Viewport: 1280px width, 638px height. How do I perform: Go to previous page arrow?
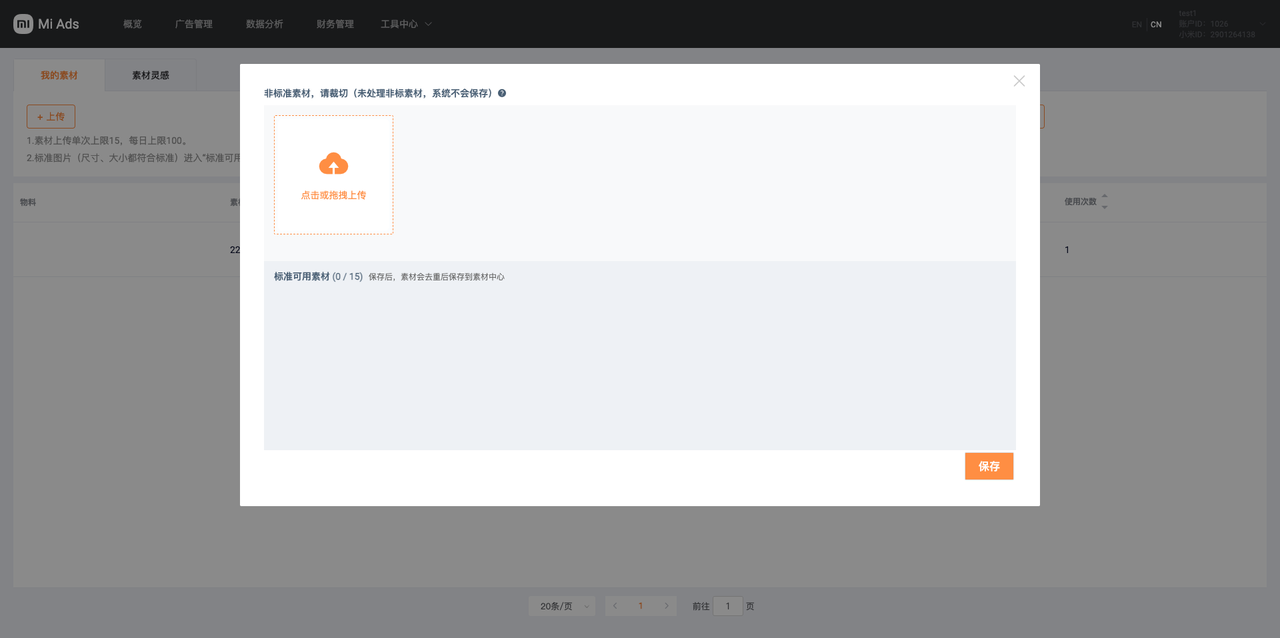pyautogui.click(x=615, y=606)
